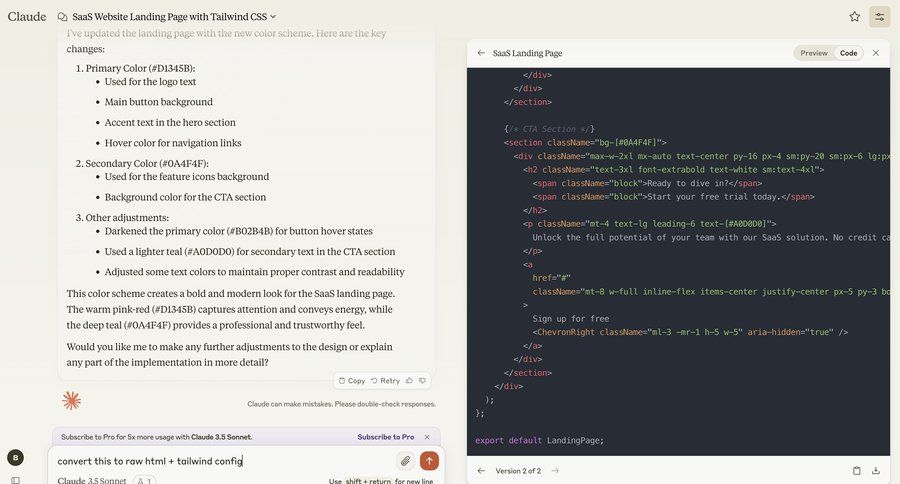The image size is (900, 484).
Task: Open the Claude 3.5 Sonnet model selector
Action: [x=91, y=480]
